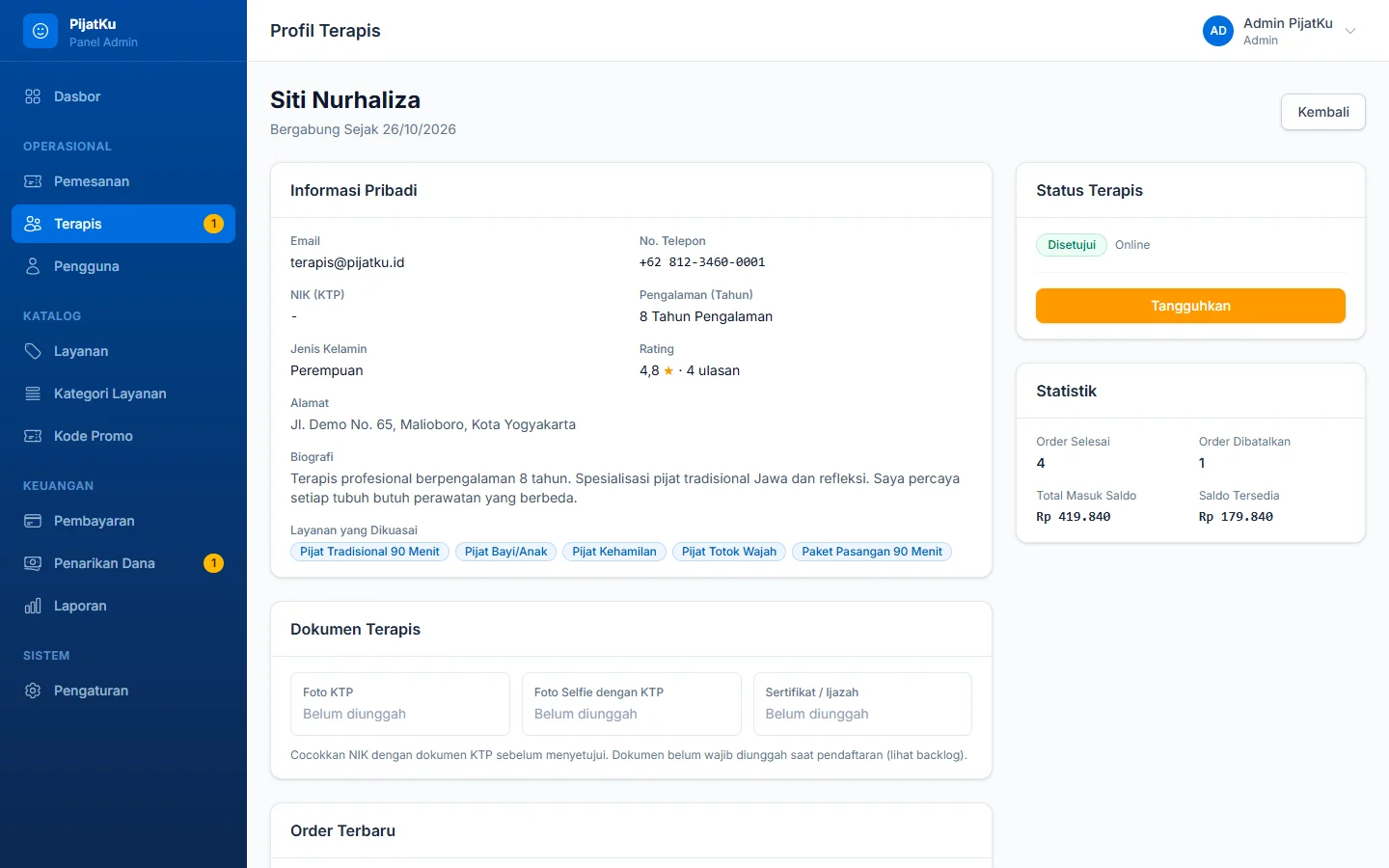1389x868 pixels.
Task: Click the Pijat Totok Wajah tag
Action: pos(729,552)
